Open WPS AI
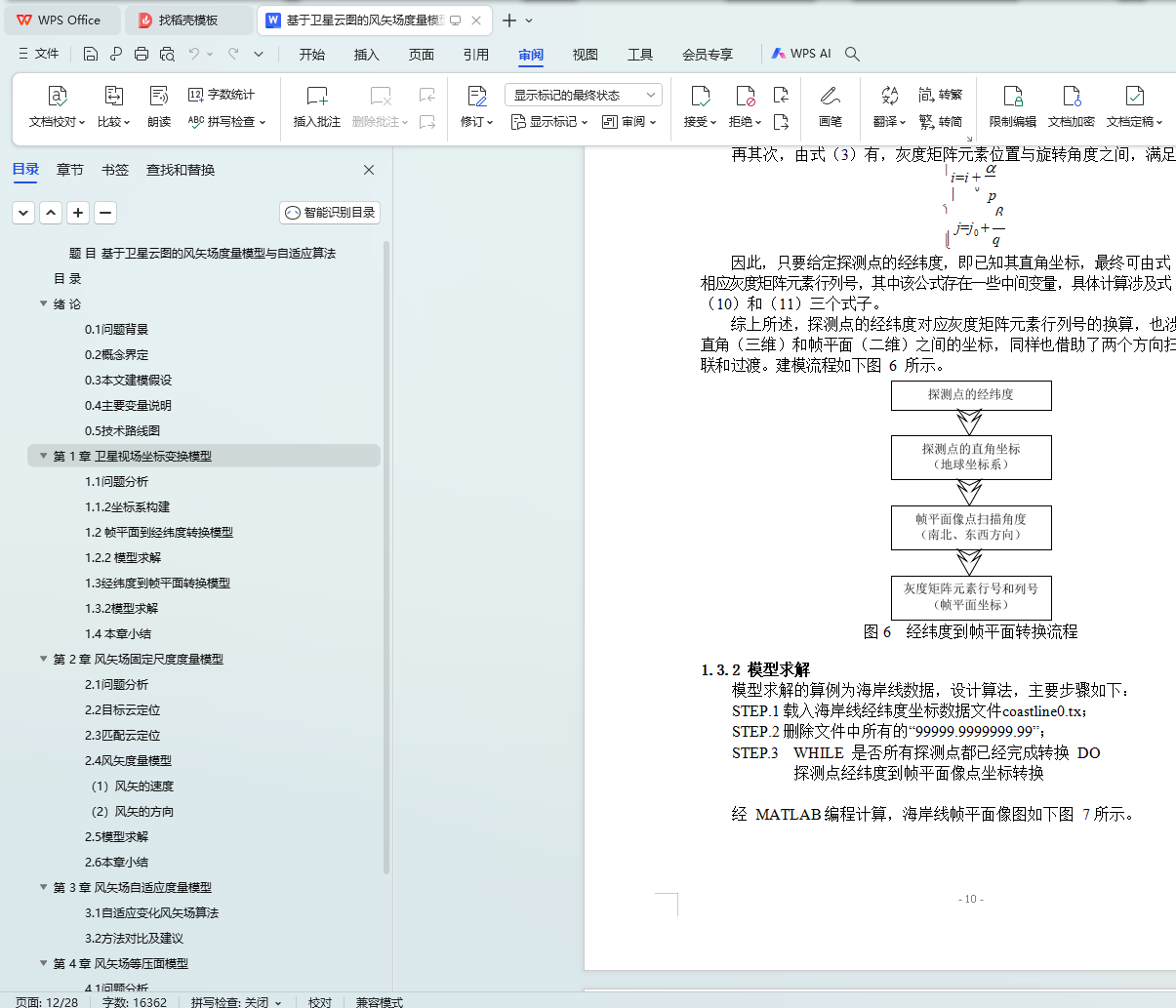This screenshot has height=1008, width=1176. 801,54
